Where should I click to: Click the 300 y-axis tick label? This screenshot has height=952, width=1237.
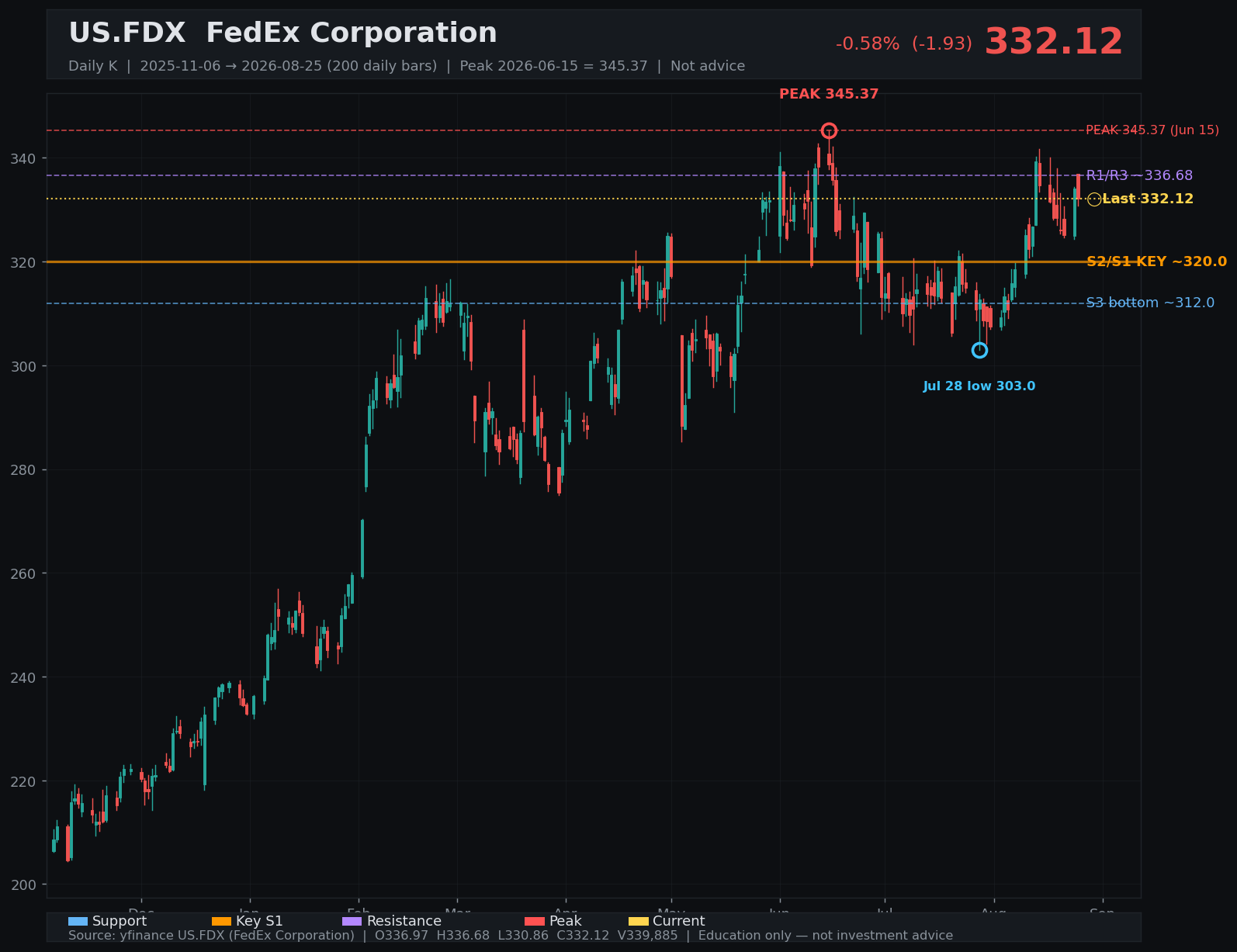coord(25,366)
